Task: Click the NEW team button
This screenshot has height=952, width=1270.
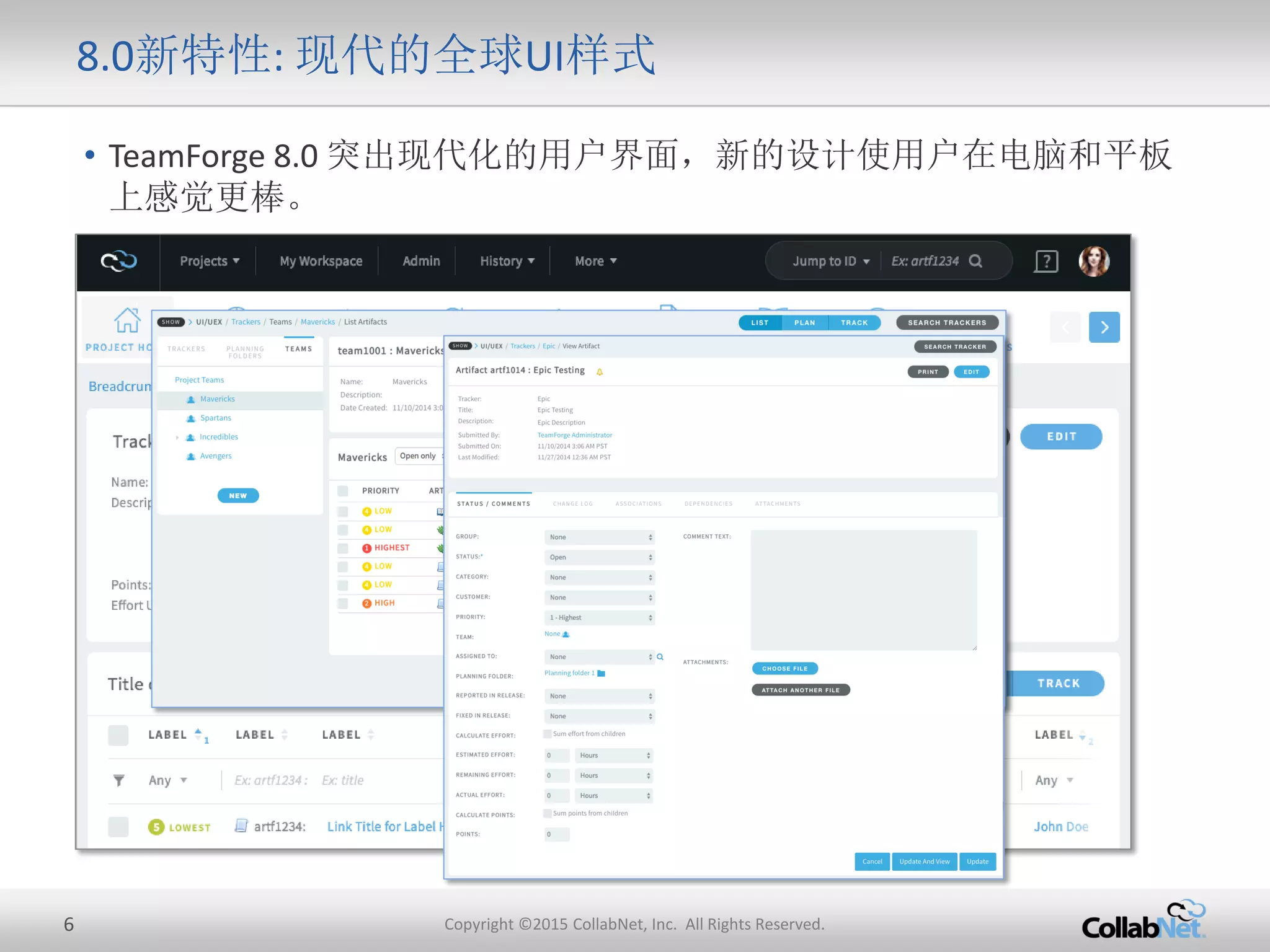Action: click(238, 496)
